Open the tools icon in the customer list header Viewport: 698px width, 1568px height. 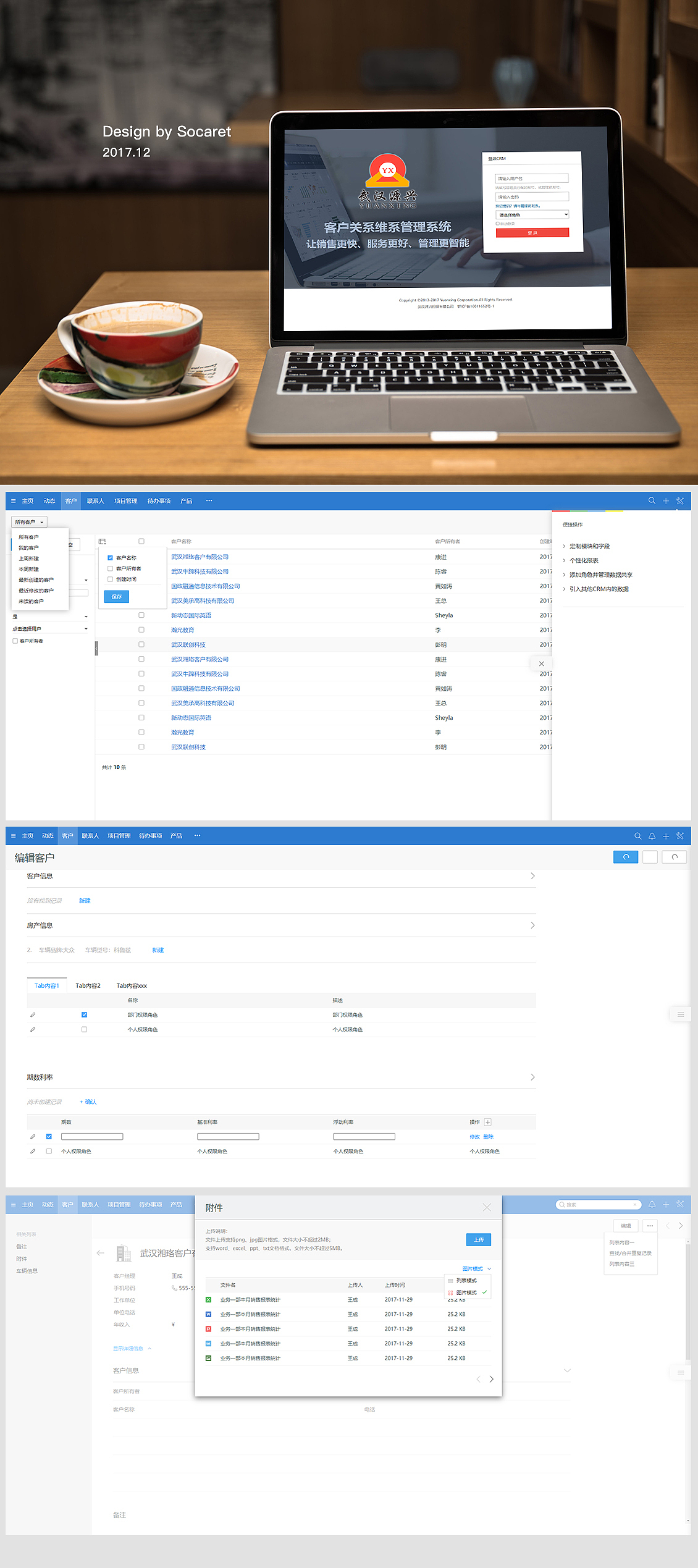coord(680,501)
